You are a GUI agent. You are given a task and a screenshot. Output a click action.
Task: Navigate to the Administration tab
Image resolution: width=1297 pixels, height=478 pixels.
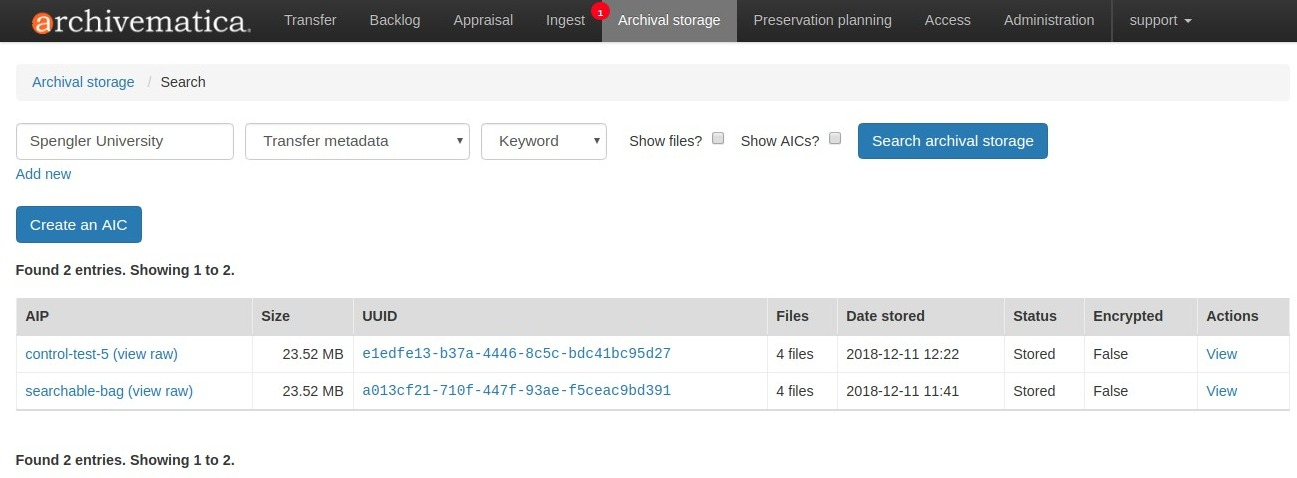point(1049,20)
